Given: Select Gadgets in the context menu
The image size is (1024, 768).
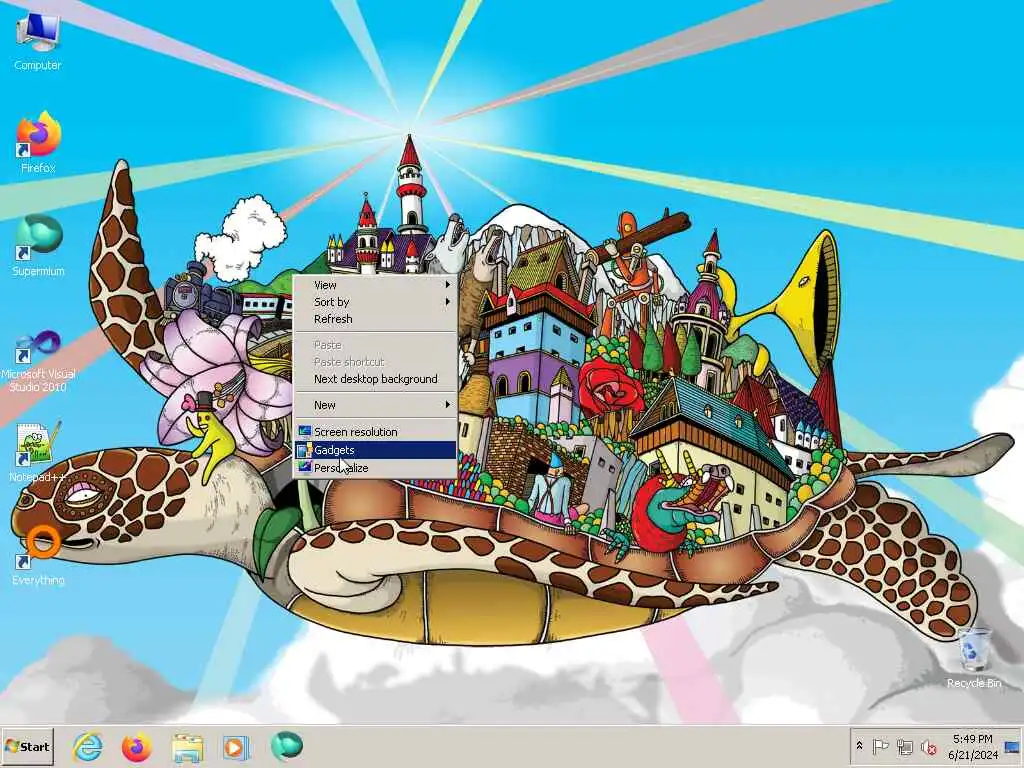Looking at the screenshot, I should 375,450.
